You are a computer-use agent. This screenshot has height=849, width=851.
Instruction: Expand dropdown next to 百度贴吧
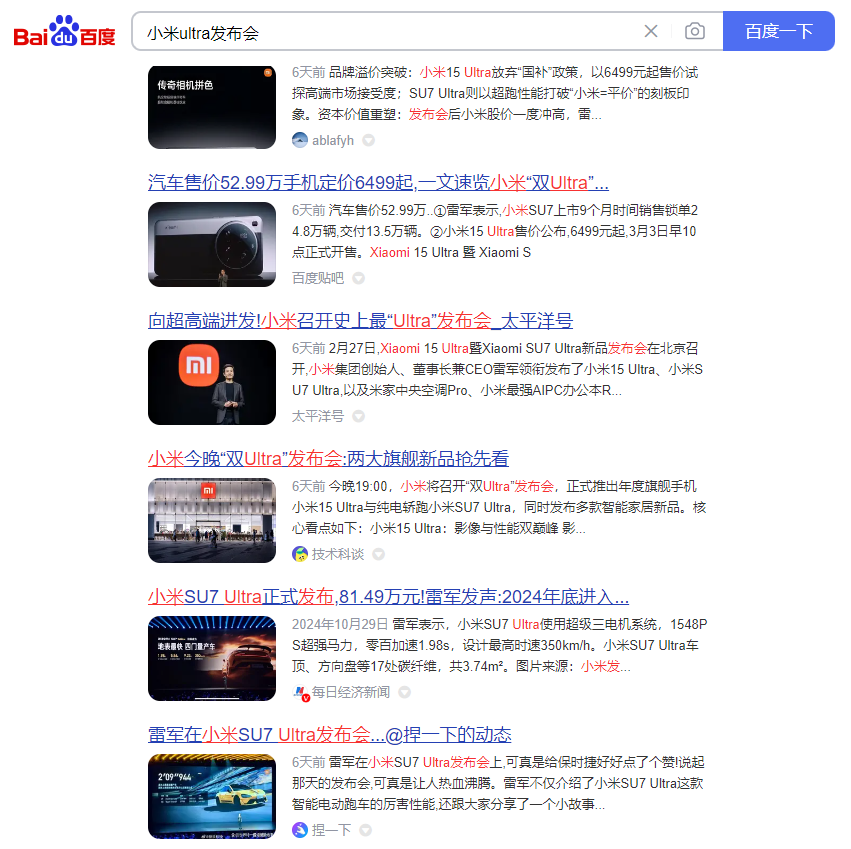point(358,278)
